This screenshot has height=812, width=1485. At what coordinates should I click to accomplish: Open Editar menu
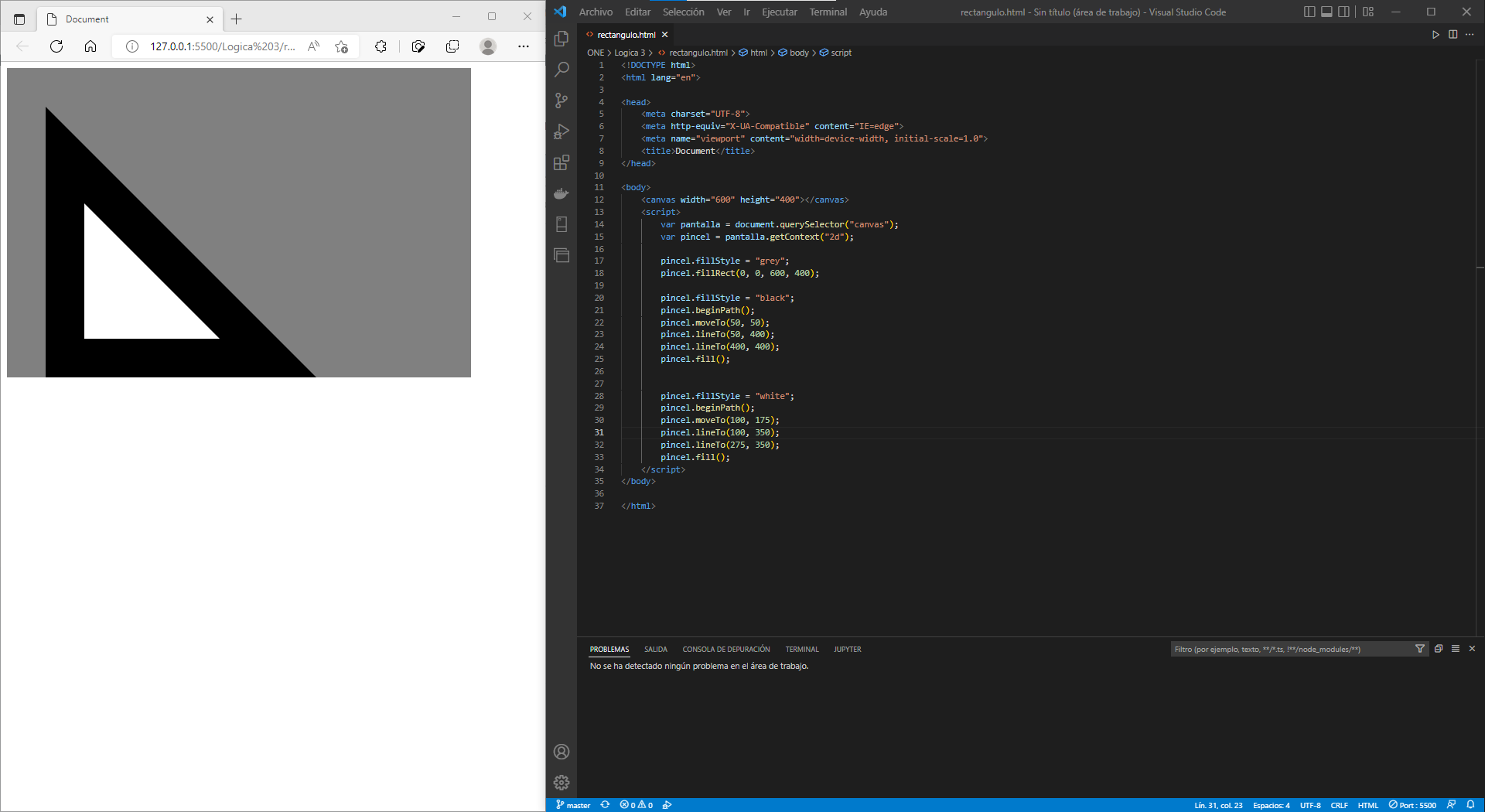pos(637,12)
